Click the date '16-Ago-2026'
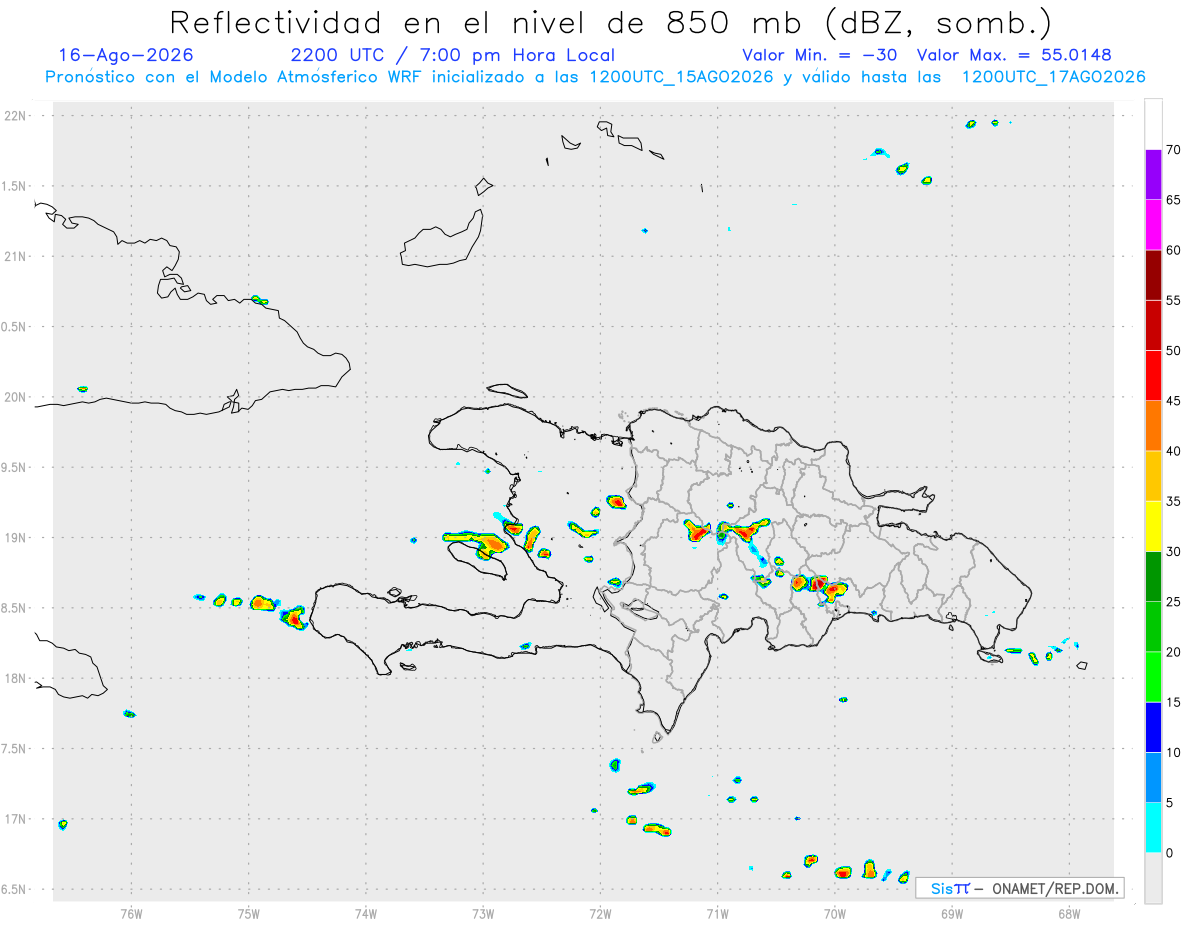 point(126,55)
